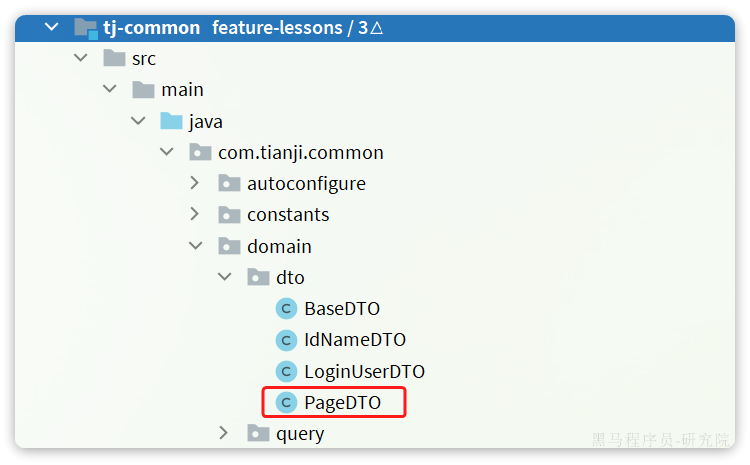Image resolution: width=750 pixels, height=465 pixels.
Task: Click the com.tianji.common package icon
Action: (200, 152)
